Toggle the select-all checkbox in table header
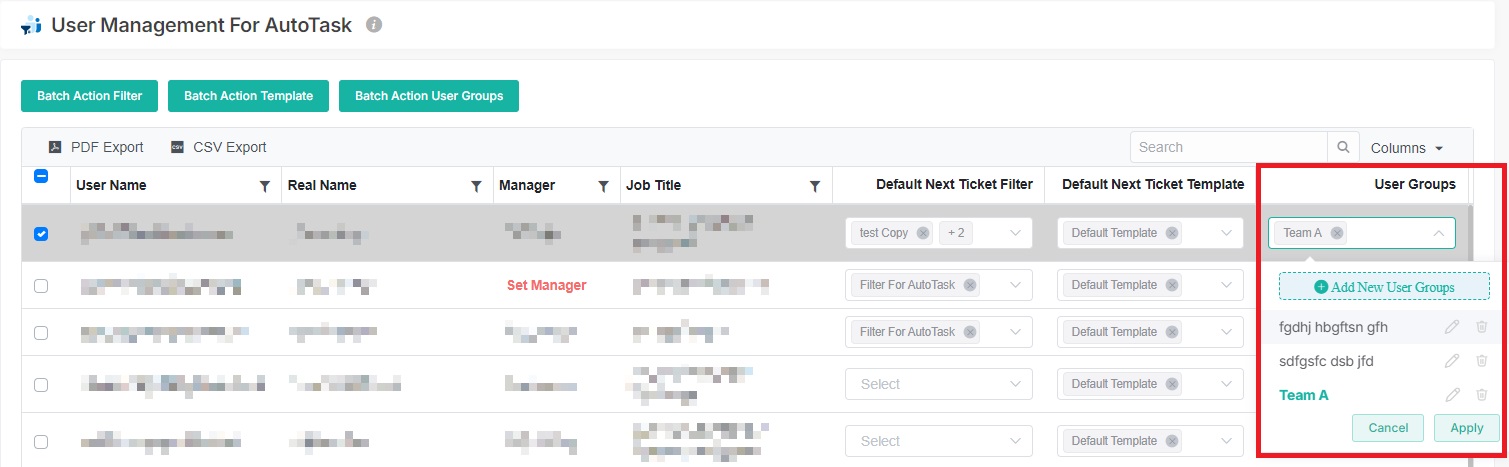Image resolution: width=1509 pixels, height=467 pixels. [x=41, y=177]
